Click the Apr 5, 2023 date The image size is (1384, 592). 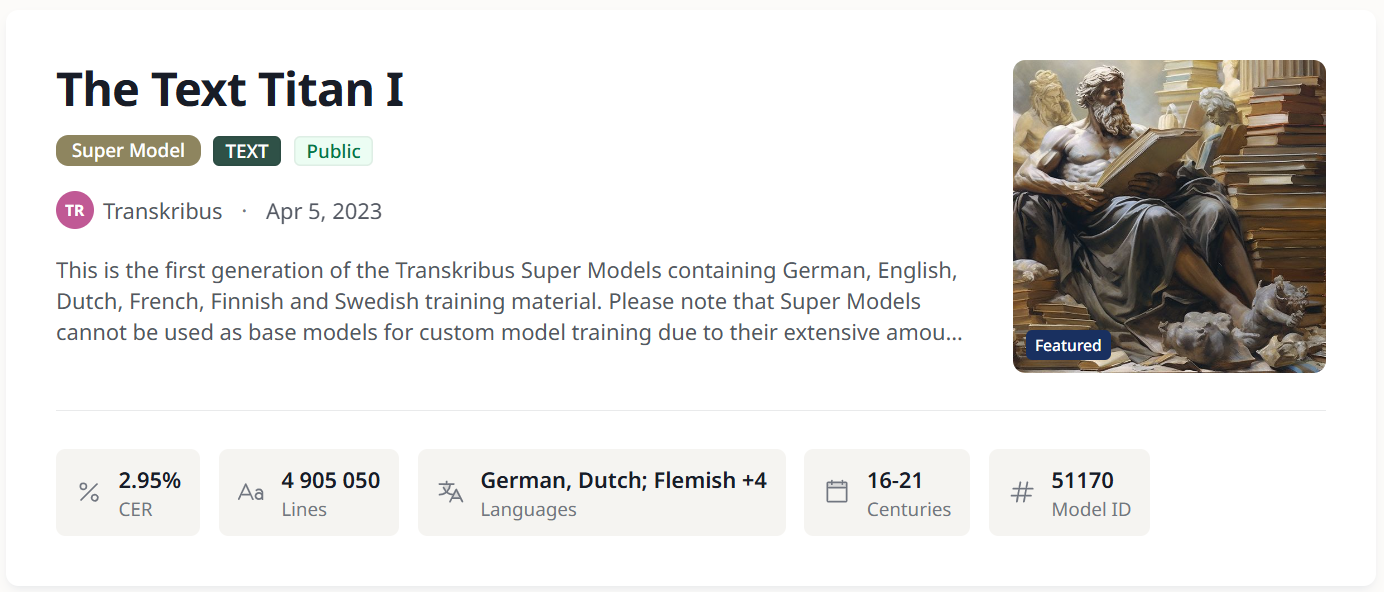point(324,211)
